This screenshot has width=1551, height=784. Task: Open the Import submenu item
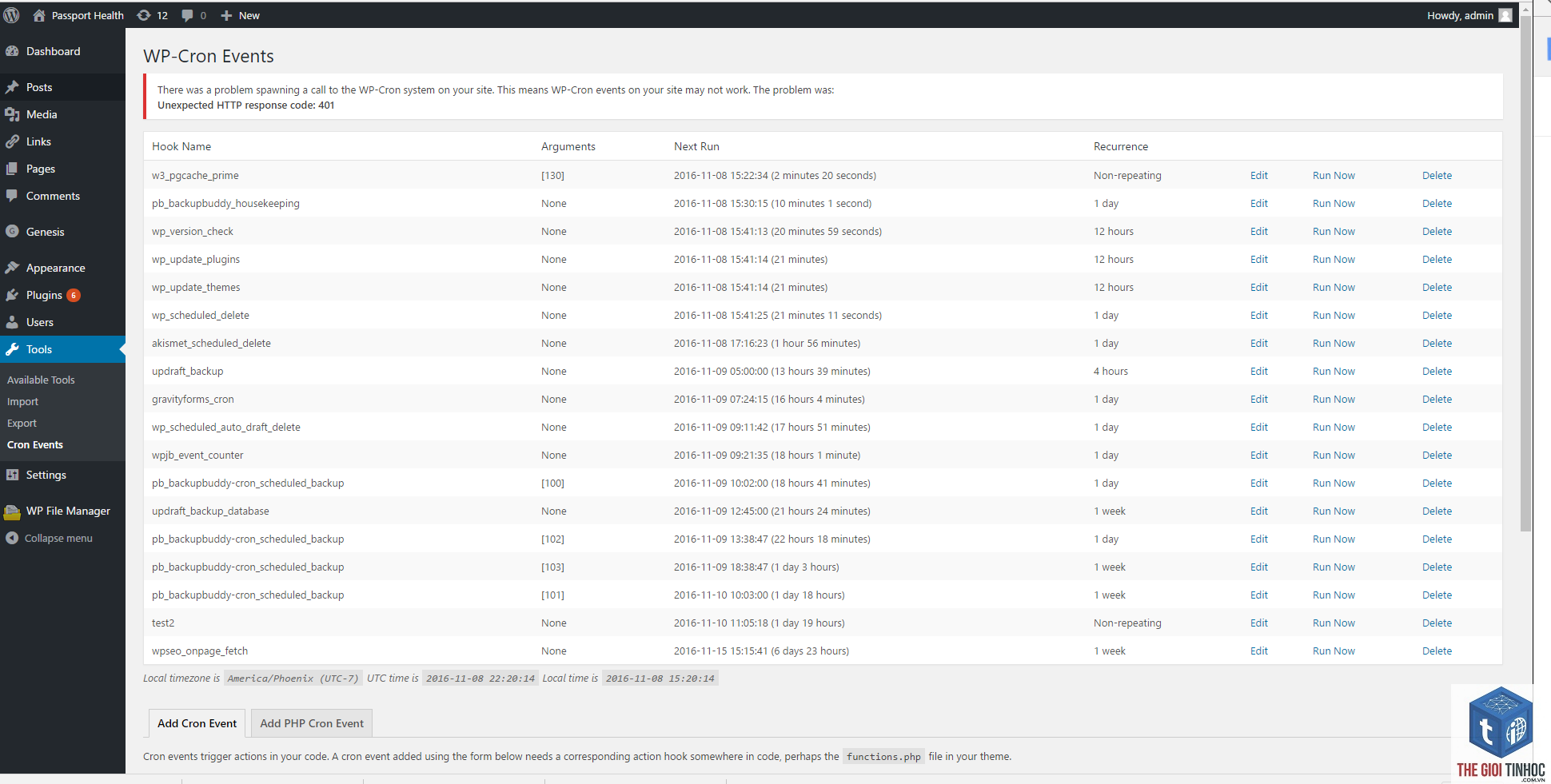point(22,402)
